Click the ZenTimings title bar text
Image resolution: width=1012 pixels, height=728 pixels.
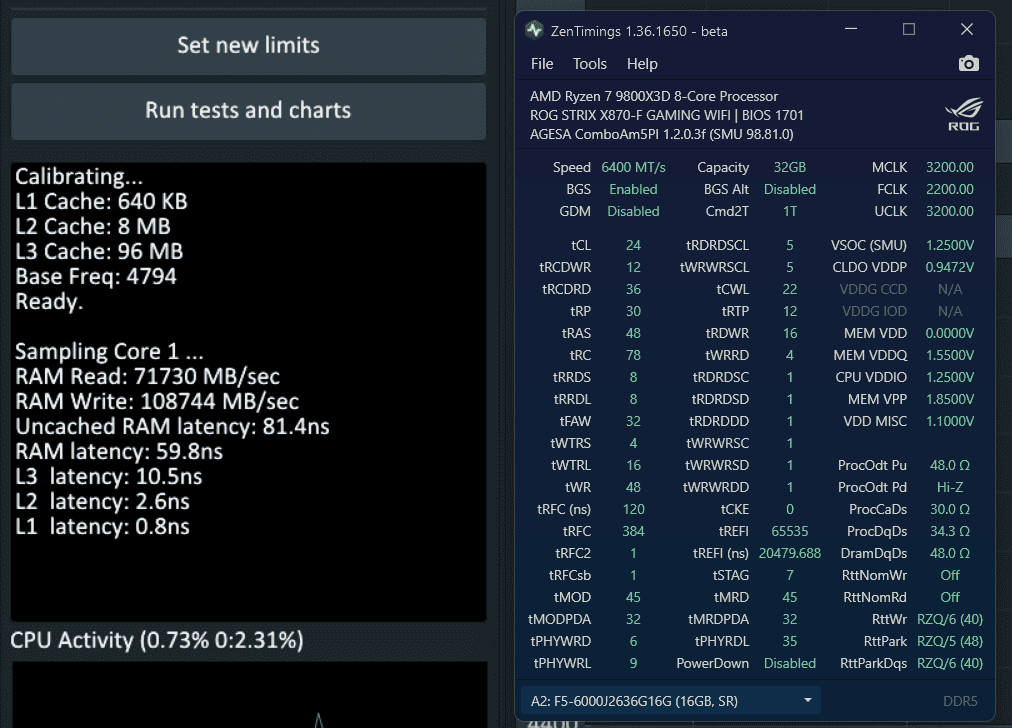coord(639,31)
